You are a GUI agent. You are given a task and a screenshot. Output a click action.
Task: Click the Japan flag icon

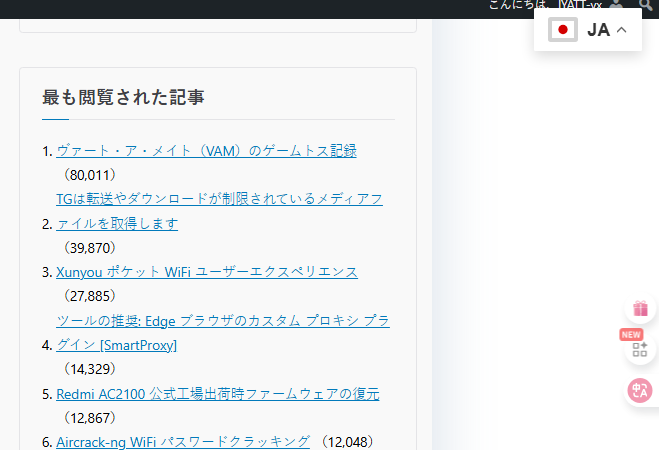[563, 30]
